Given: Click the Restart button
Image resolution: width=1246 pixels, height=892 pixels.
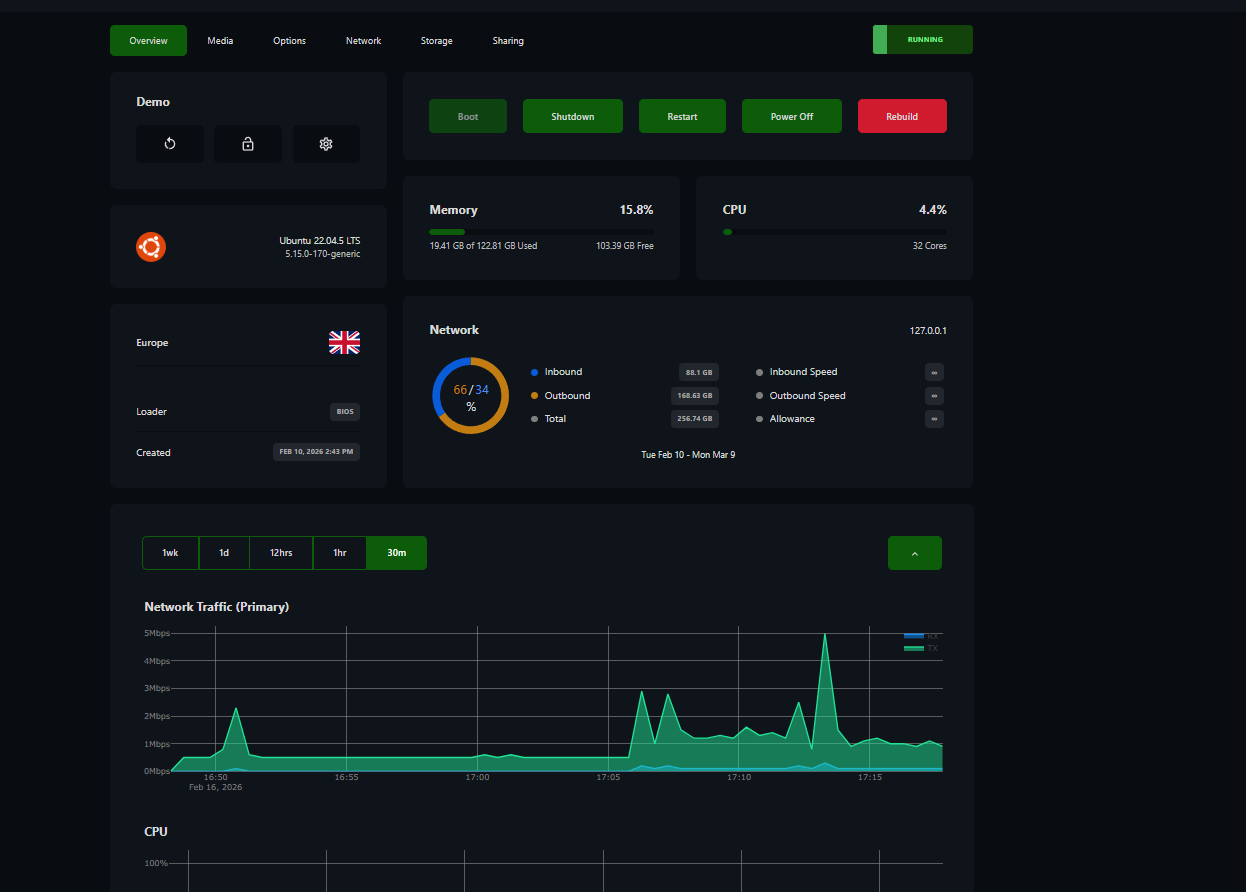Looking at the screenshot, I should [x=683, y=116].
